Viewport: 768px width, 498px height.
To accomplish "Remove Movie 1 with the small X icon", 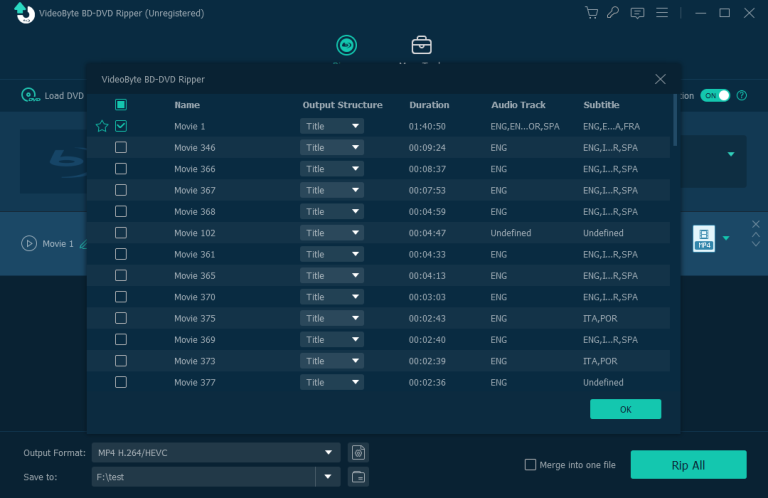I will point(756,224).
